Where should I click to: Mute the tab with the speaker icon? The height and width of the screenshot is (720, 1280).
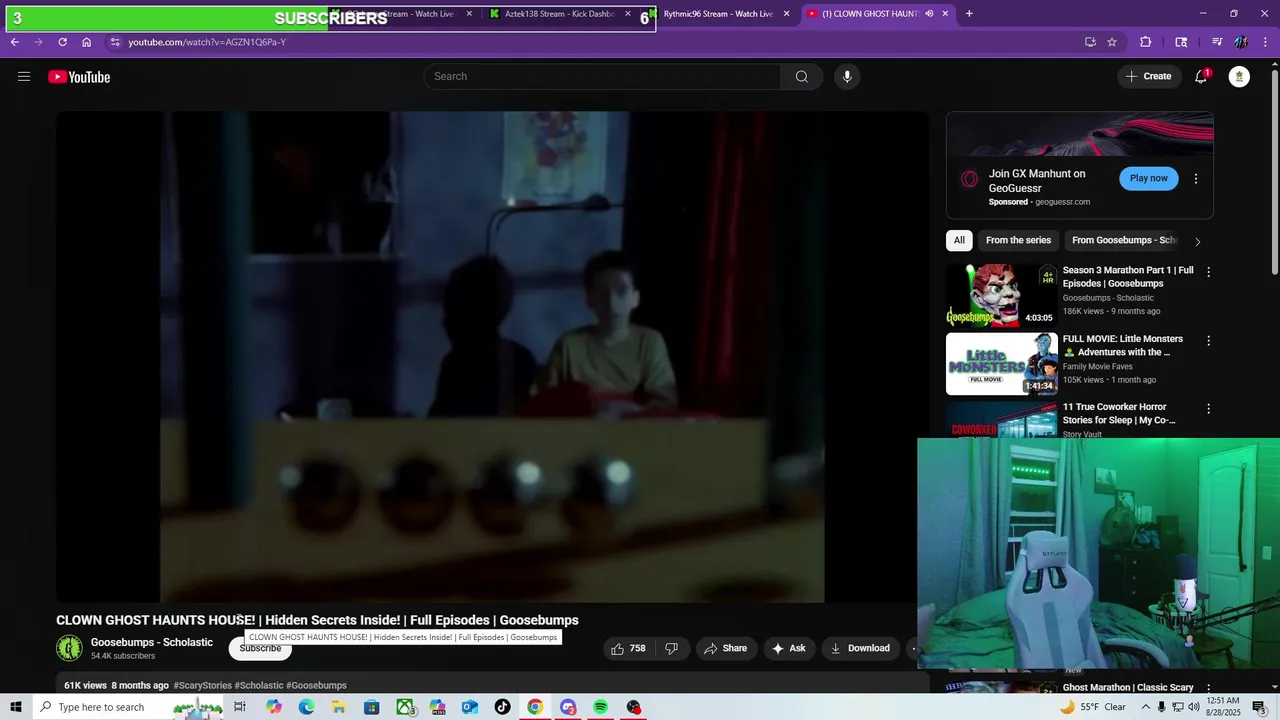pos(929,14)
